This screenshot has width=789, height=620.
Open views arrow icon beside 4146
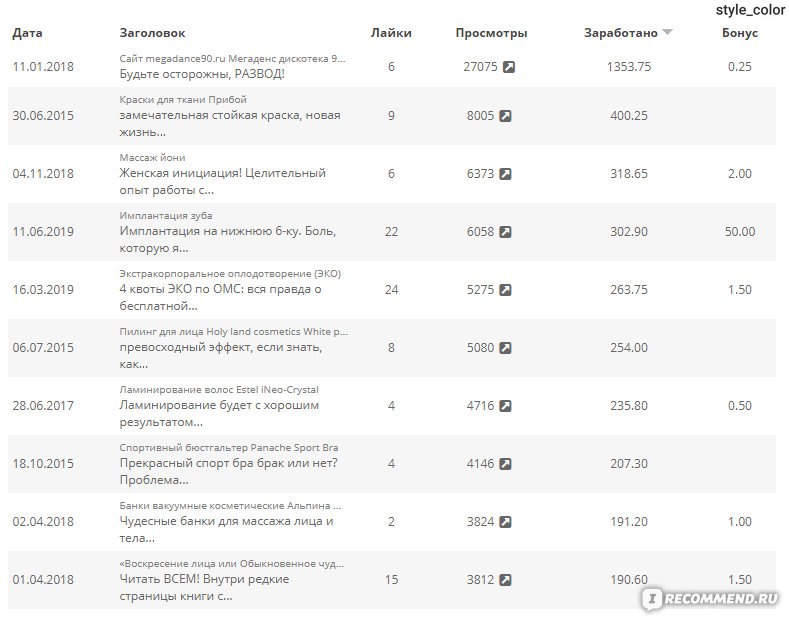pos(505,463)
